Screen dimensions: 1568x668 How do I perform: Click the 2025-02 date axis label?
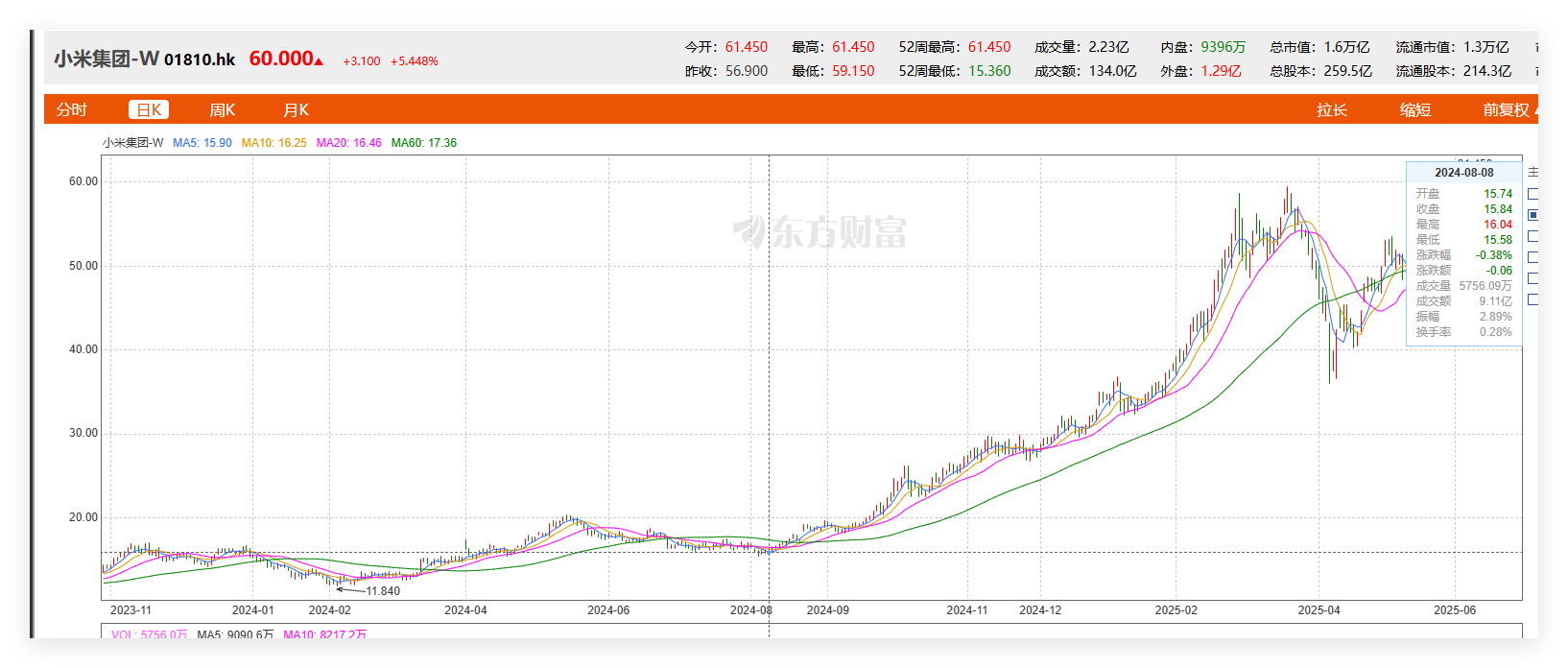click(1176, 610)
